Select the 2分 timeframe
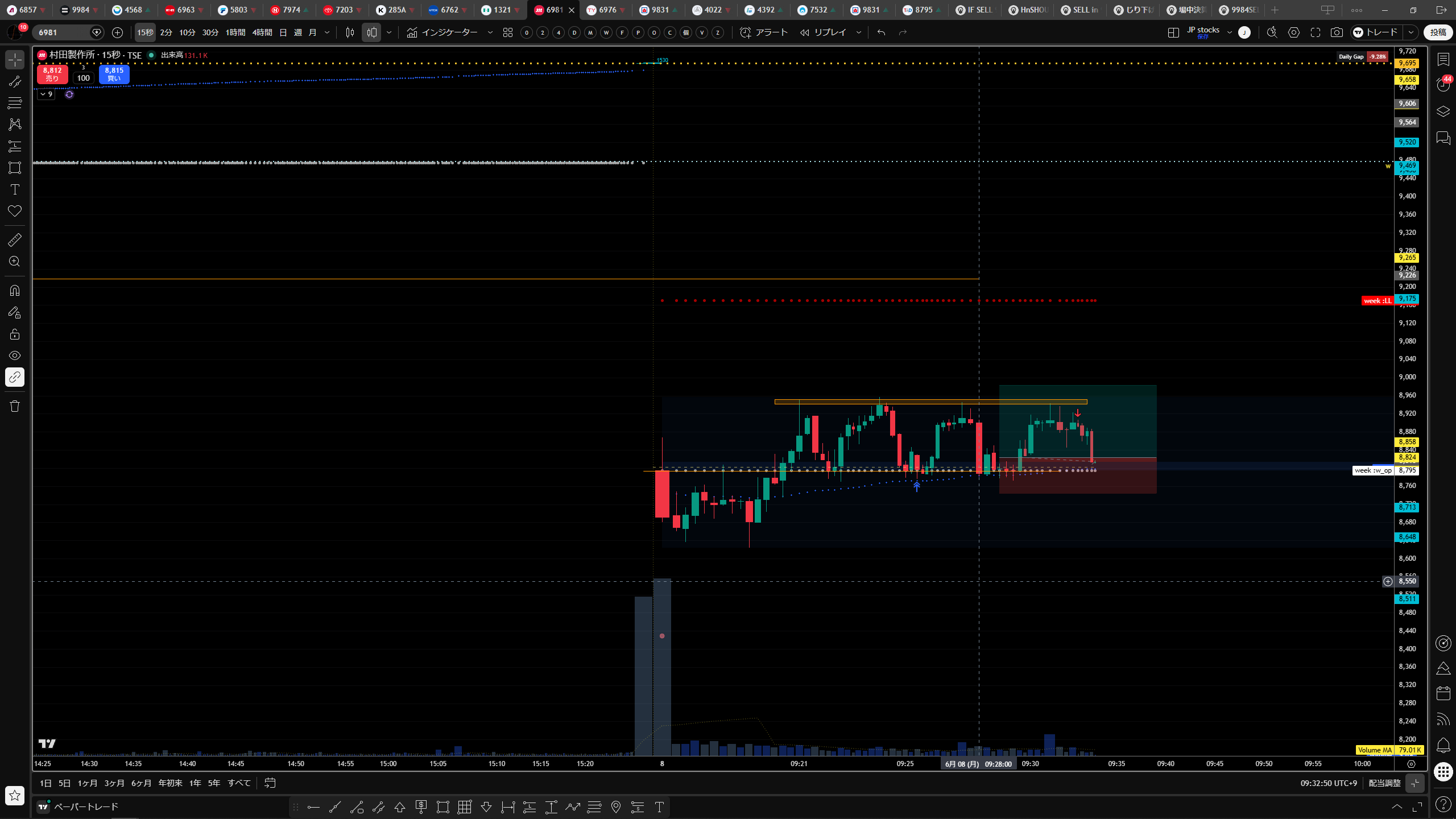The width and height of the screenshot is (1456, 819). pos(166,32)
